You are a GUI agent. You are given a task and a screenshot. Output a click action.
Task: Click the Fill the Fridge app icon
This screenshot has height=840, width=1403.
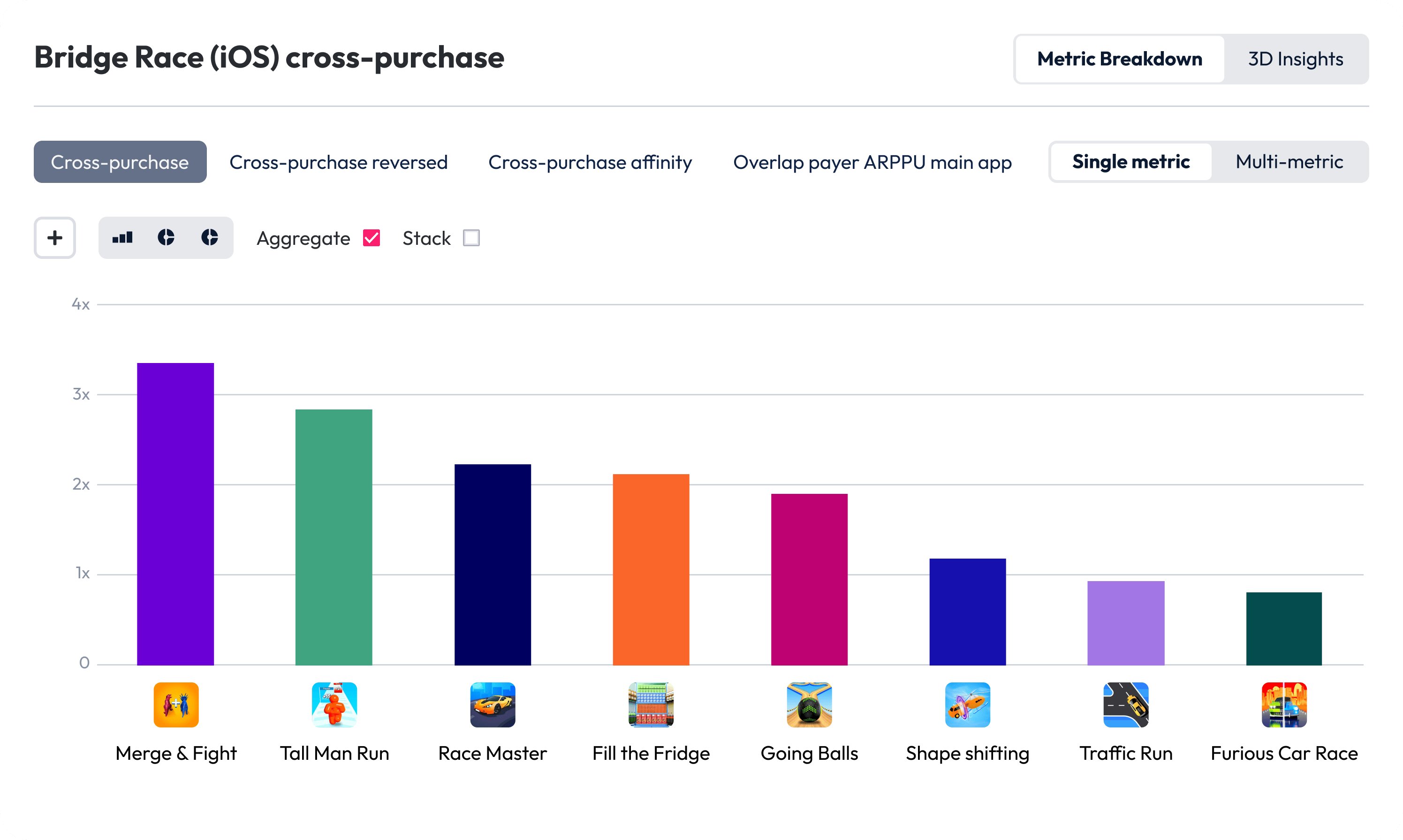tap(650, 705)
